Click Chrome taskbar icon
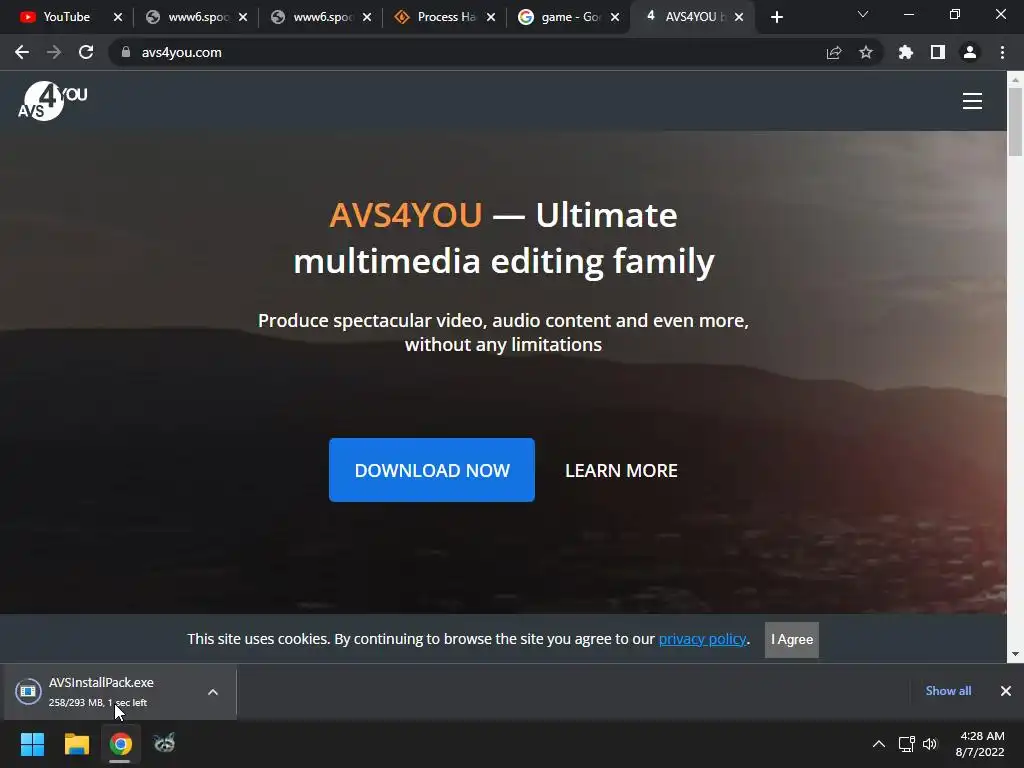 point(120,744)
